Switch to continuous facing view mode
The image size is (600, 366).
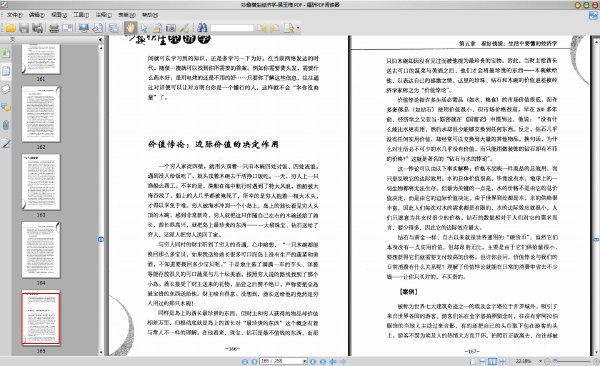click(x=502, y=361)
